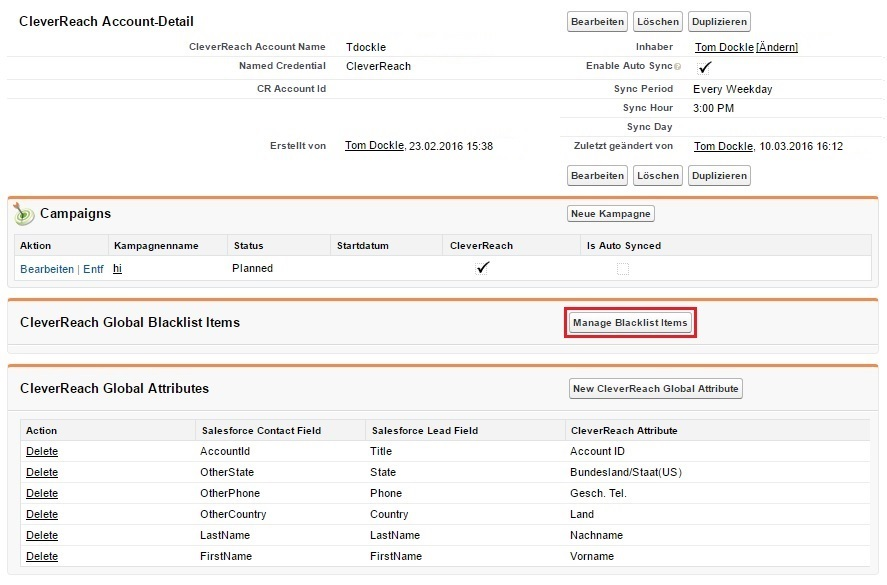Click Entf link in campaign row hi

[x=93, y=269]
